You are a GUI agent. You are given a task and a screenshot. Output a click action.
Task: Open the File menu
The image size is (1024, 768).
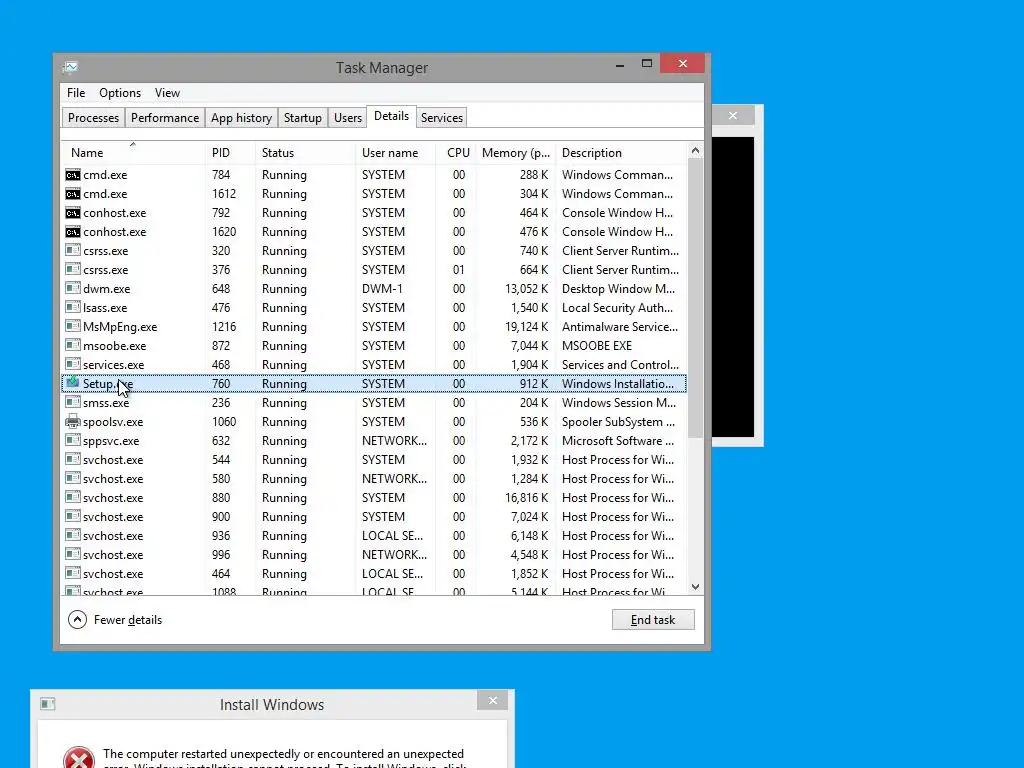[76, 93]
